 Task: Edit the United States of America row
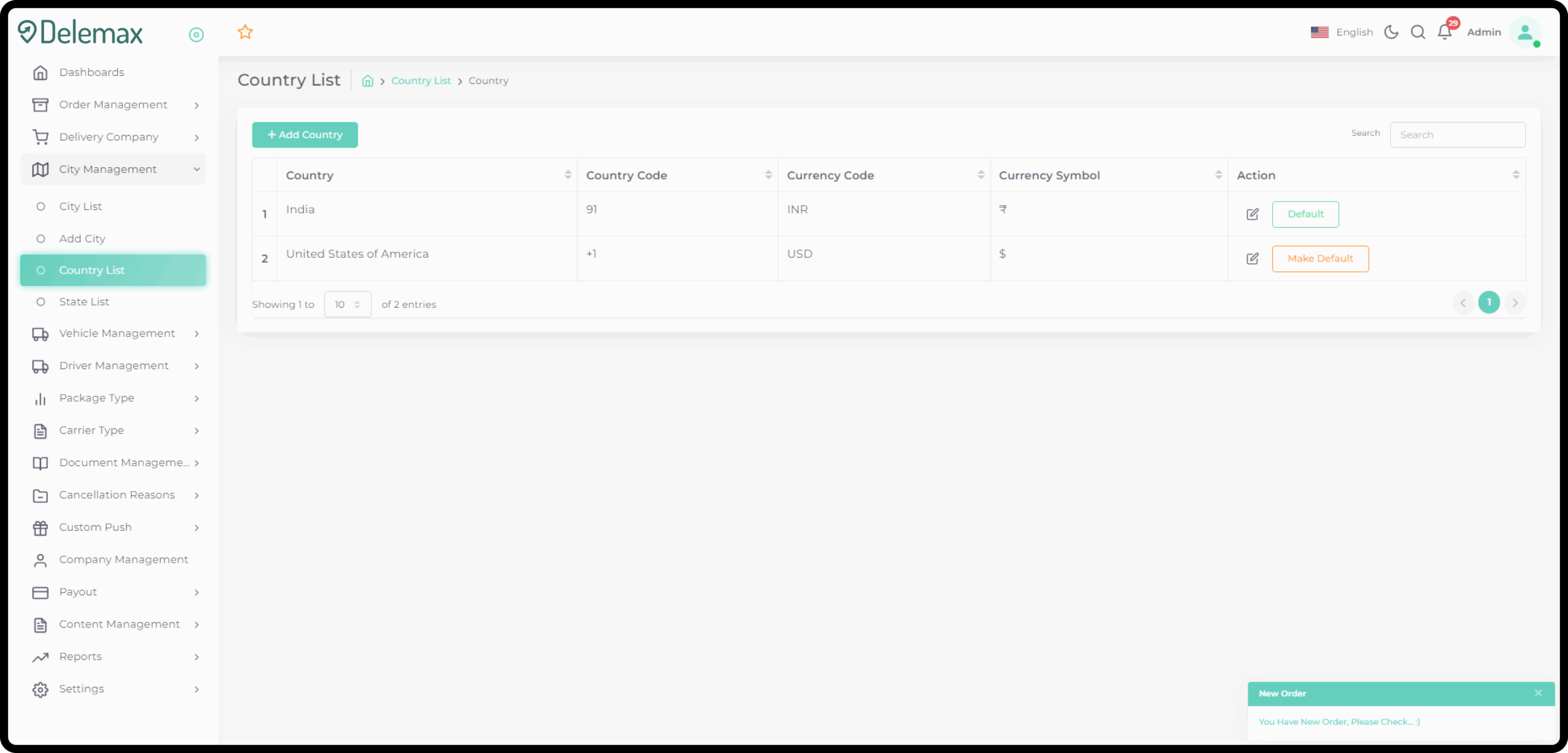tap(1252, 259)
